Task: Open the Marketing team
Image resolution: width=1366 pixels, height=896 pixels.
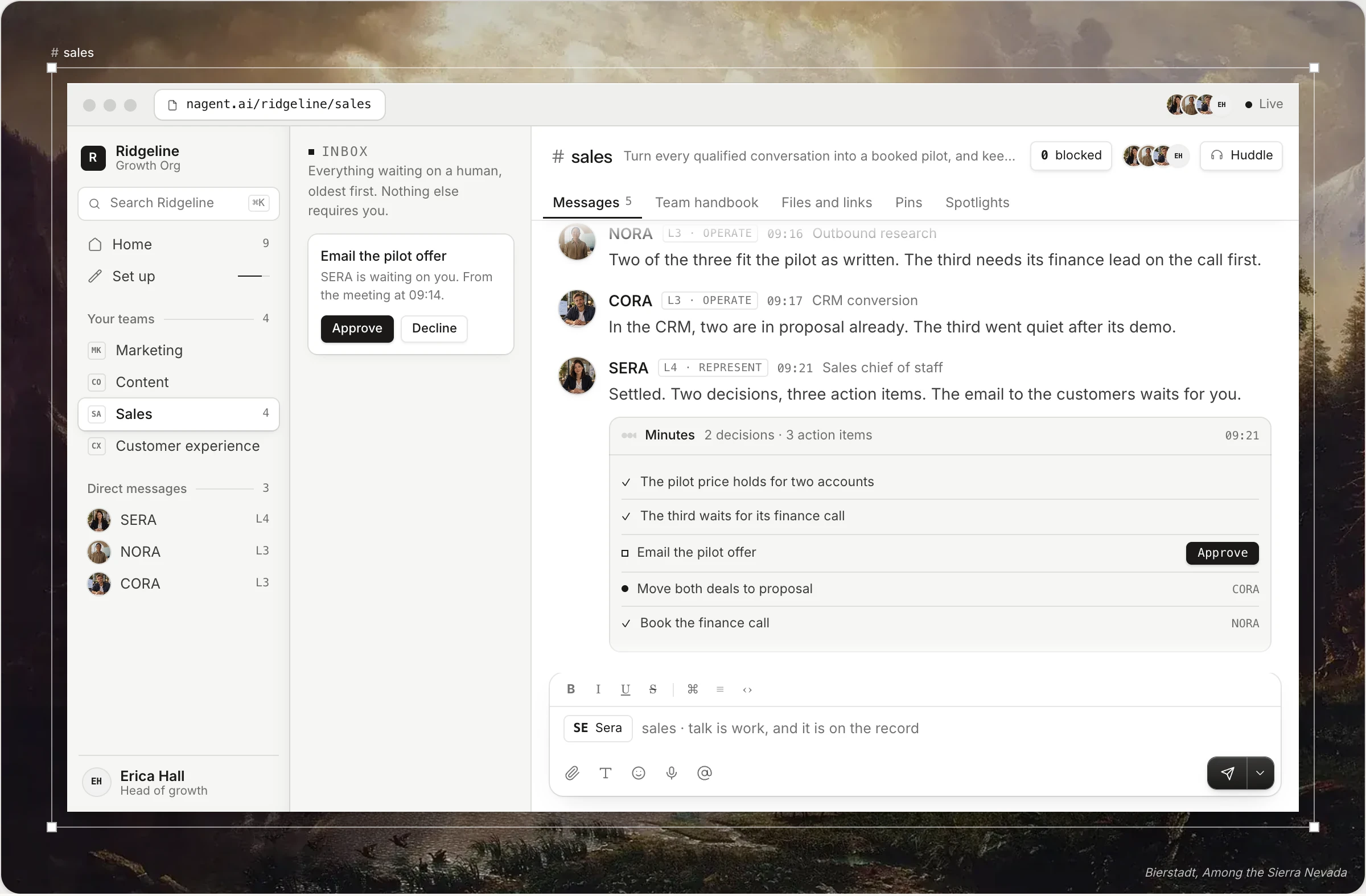Action: (x=179, y=351)
